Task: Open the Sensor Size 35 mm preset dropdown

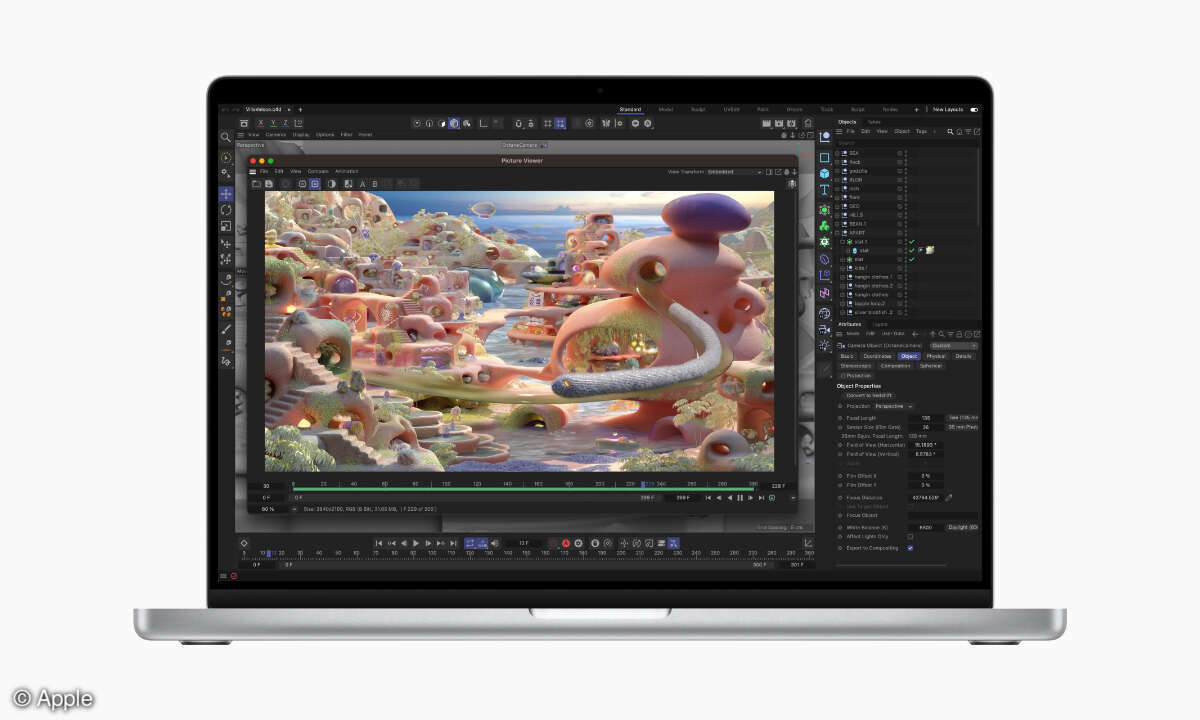Action: 962,427
